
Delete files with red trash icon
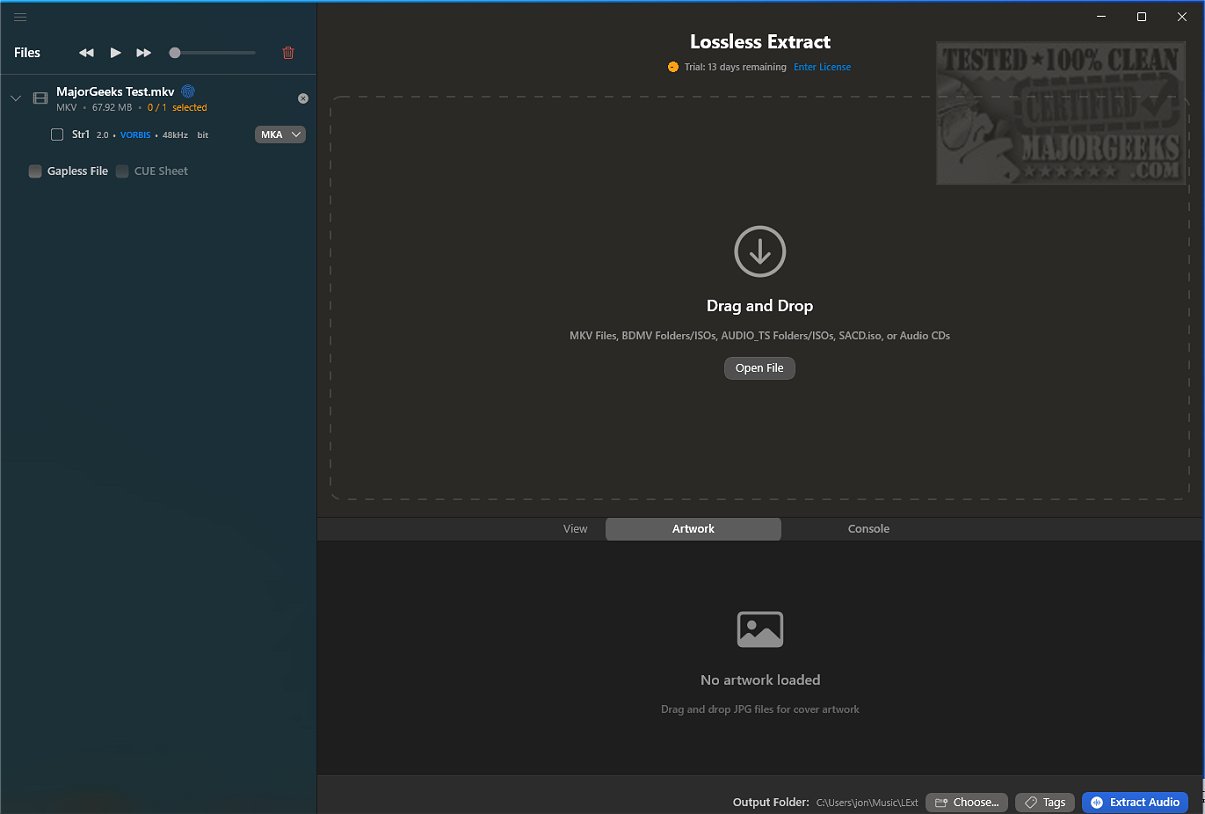[x=289, y=53]
